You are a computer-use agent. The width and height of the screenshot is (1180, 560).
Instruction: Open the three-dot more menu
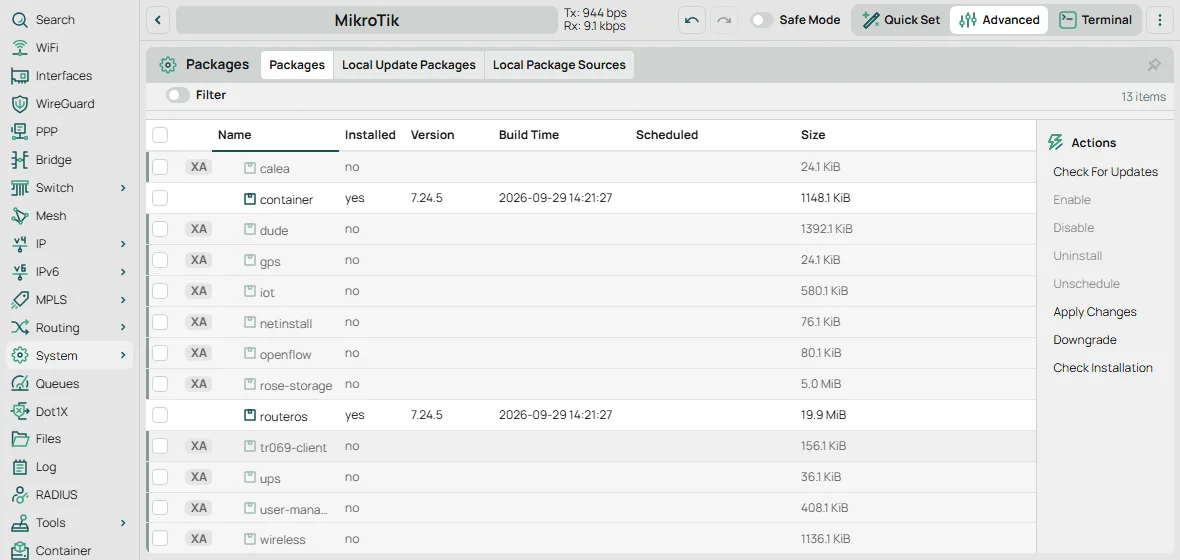(1160, 20)
